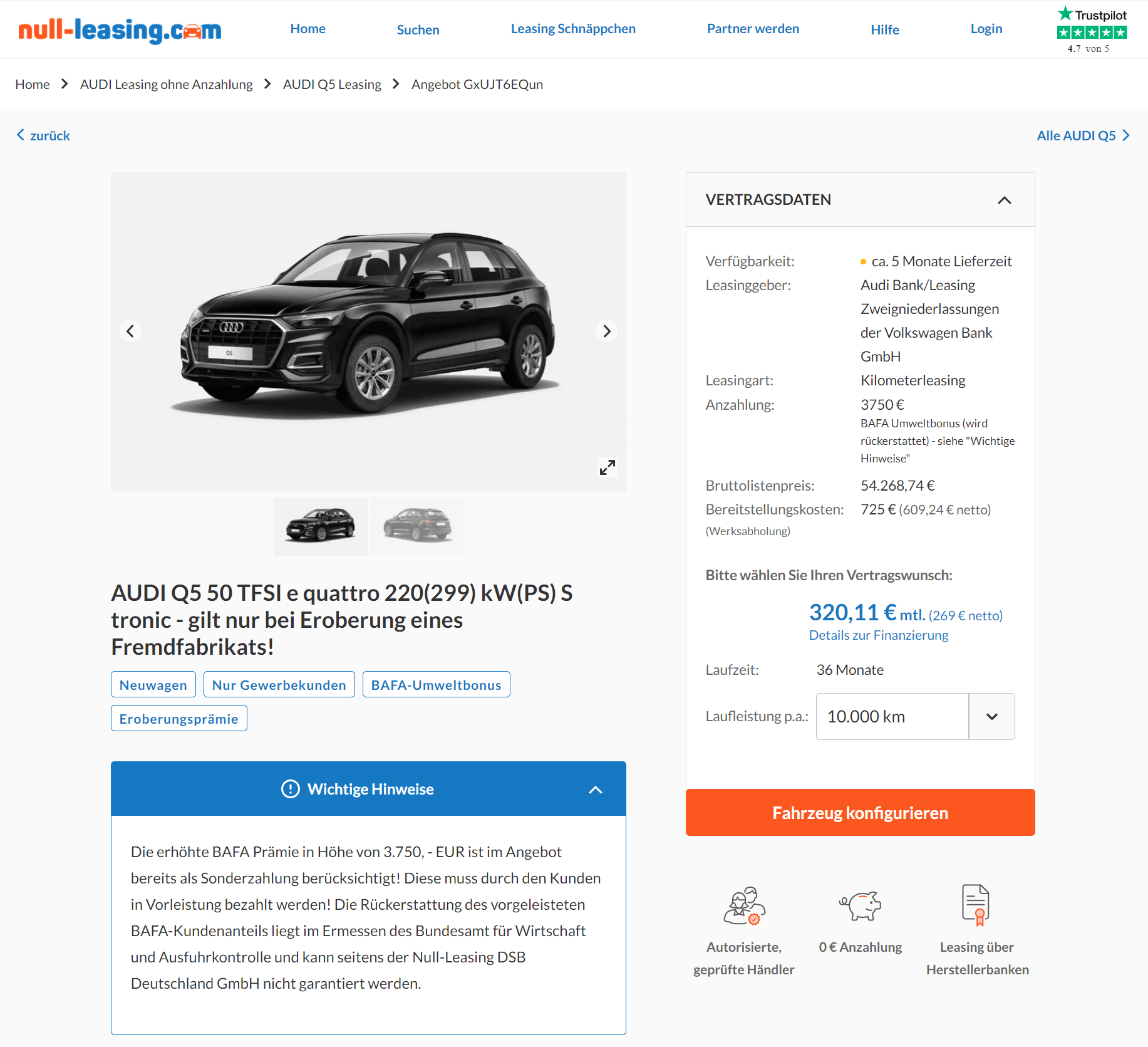Go back via the zurück link
This screenshot has width=1148, height=1047.
pyautogui.click(x=43, y=135)
